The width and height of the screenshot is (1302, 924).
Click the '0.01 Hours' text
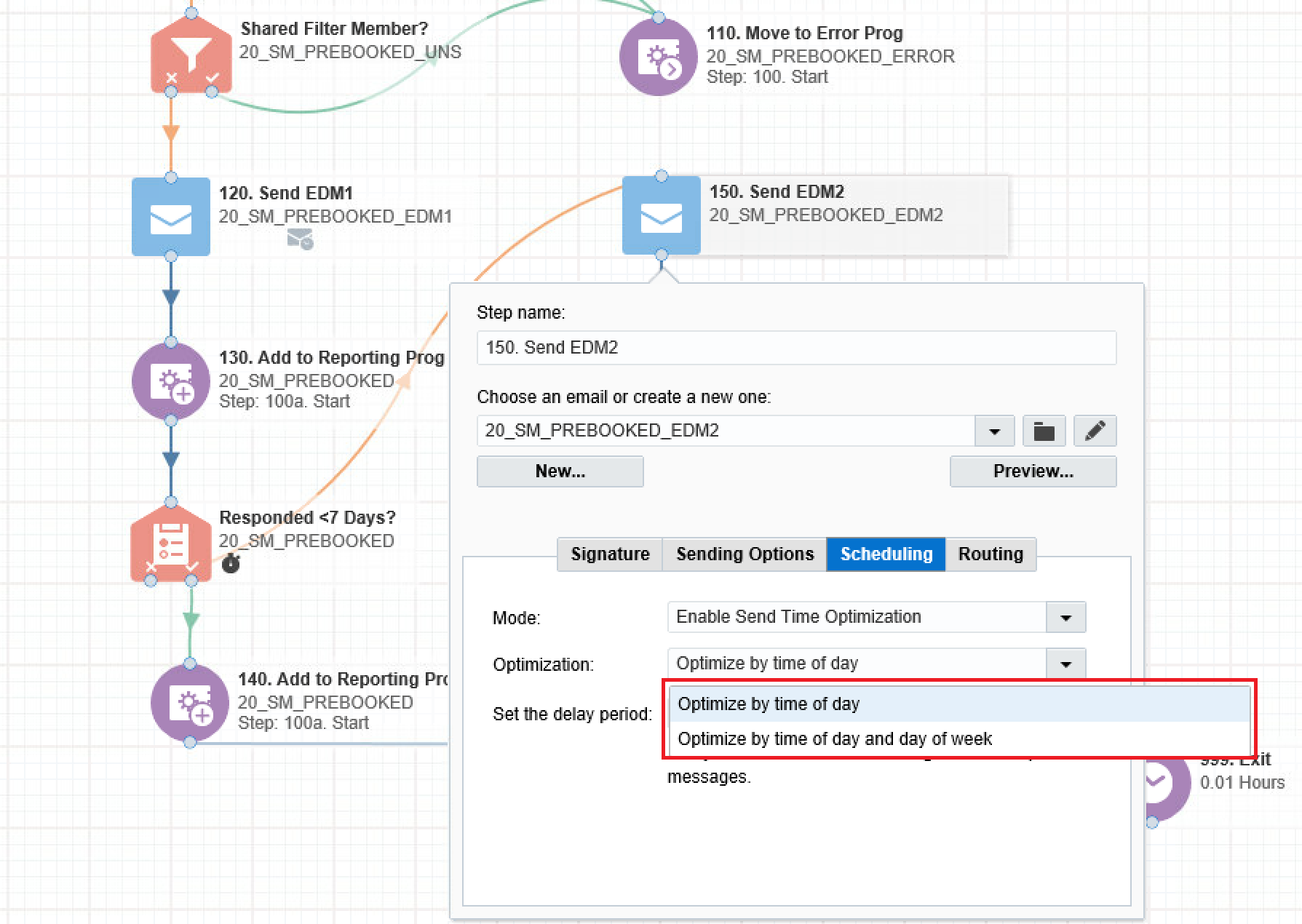[1242, 782]
